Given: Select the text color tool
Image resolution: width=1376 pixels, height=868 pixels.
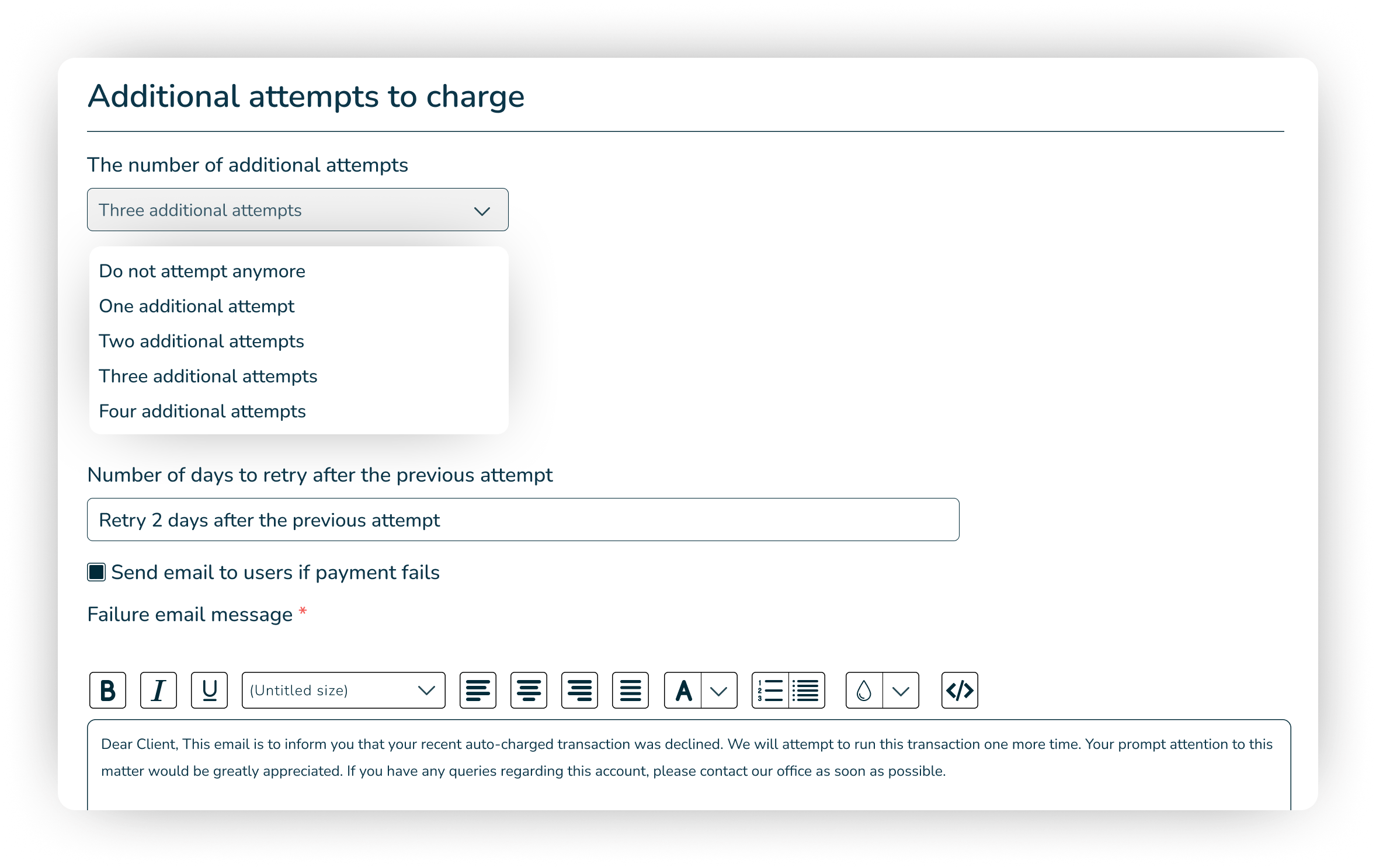Looking at the screenshot, I should [682, 691].
